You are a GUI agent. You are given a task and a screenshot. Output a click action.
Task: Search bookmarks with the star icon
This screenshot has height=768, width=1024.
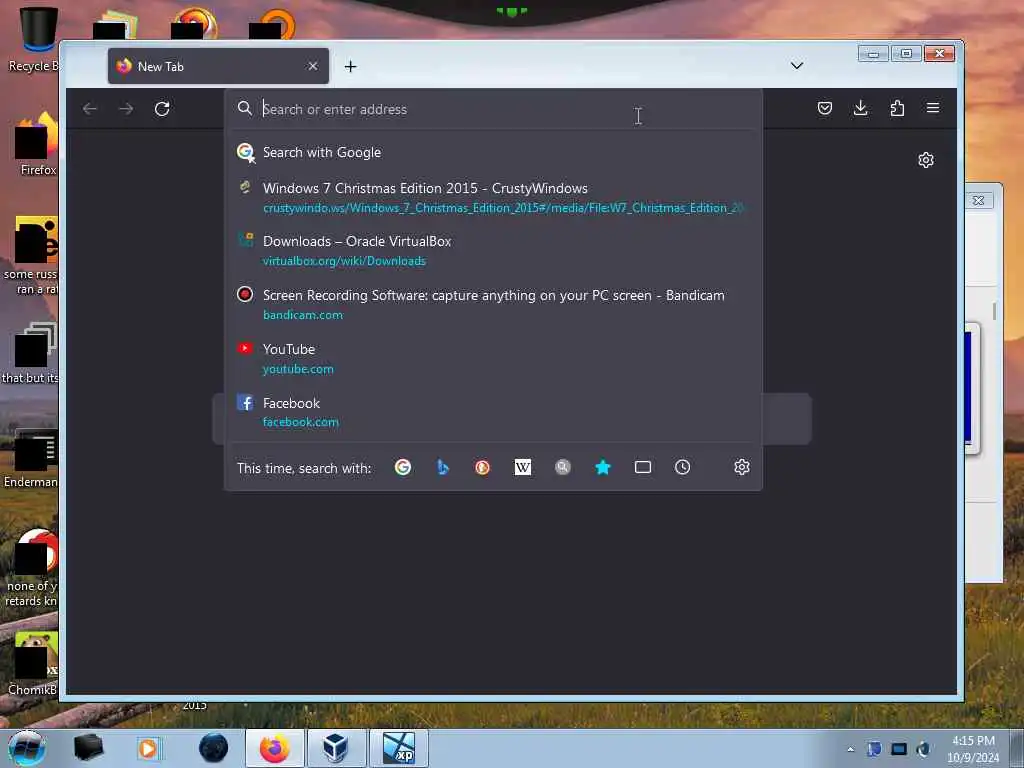[x=603, y=468]
